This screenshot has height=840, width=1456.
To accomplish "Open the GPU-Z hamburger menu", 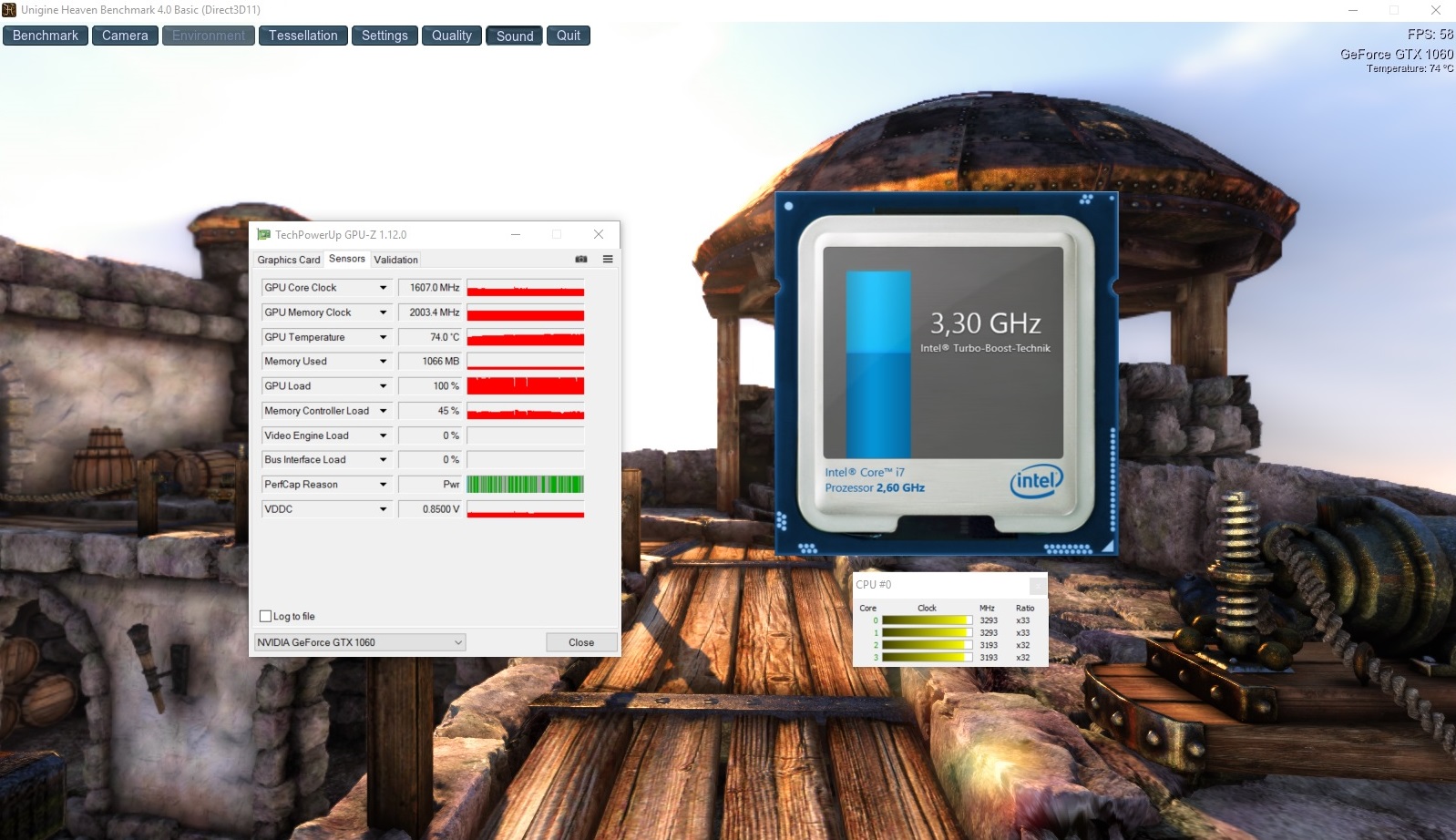I will coord(608,259).
